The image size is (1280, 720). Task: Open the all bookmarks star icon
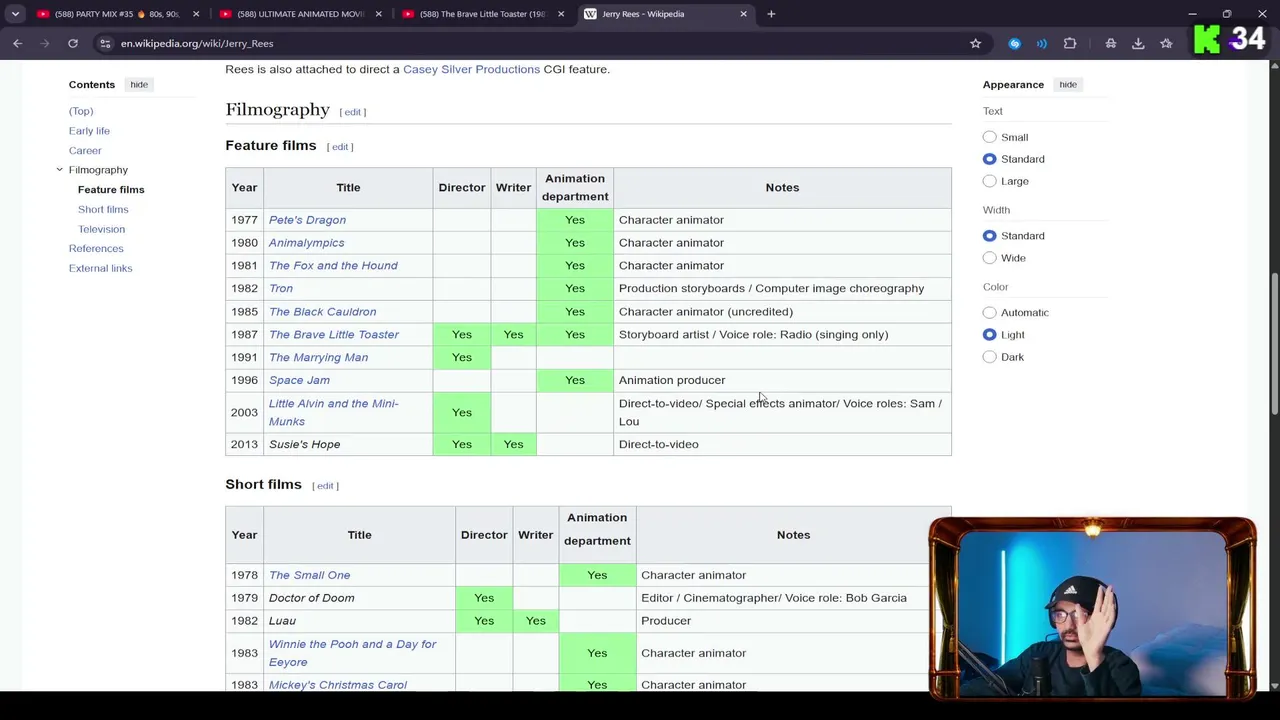click(1166, 43)
